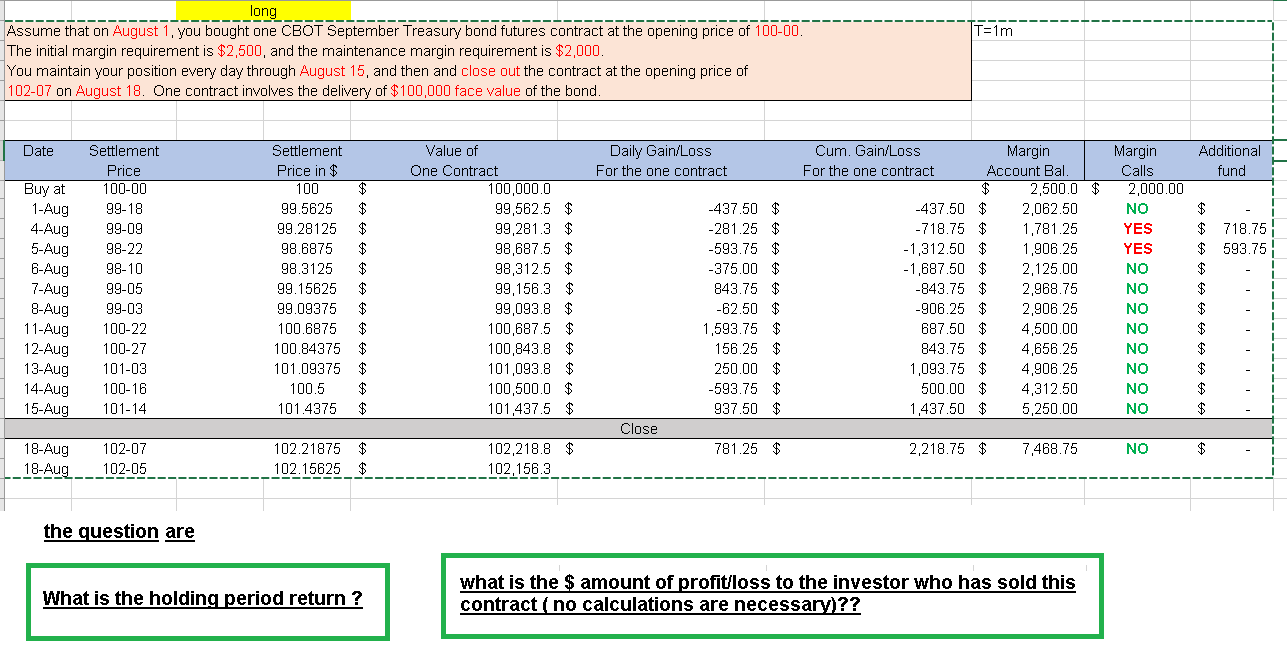Image resolution: width=1287 pixels, height=664 pixels.
Task: Click daily gain '843.75' in 7-Aug row
Action: coord(734,289)
